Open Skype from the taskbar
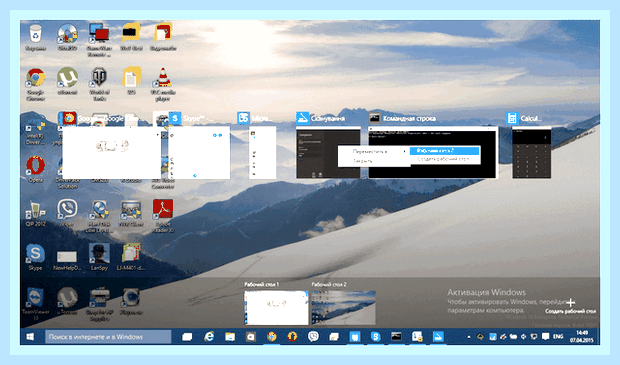 376,337
